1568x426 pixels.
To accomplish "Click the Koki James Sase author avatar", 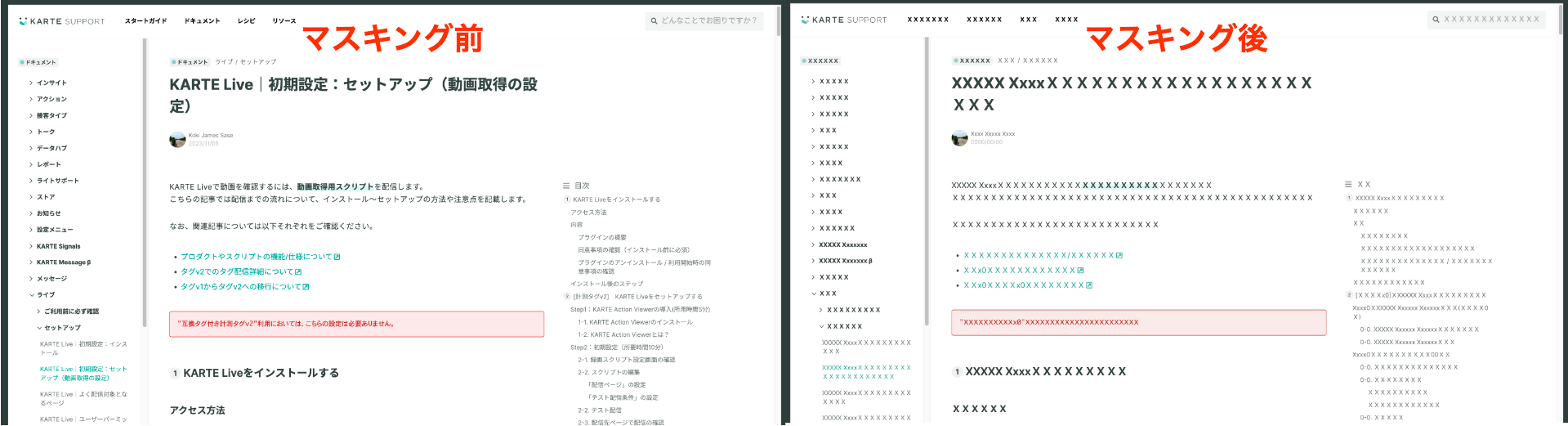I will (x=177, y=140).
